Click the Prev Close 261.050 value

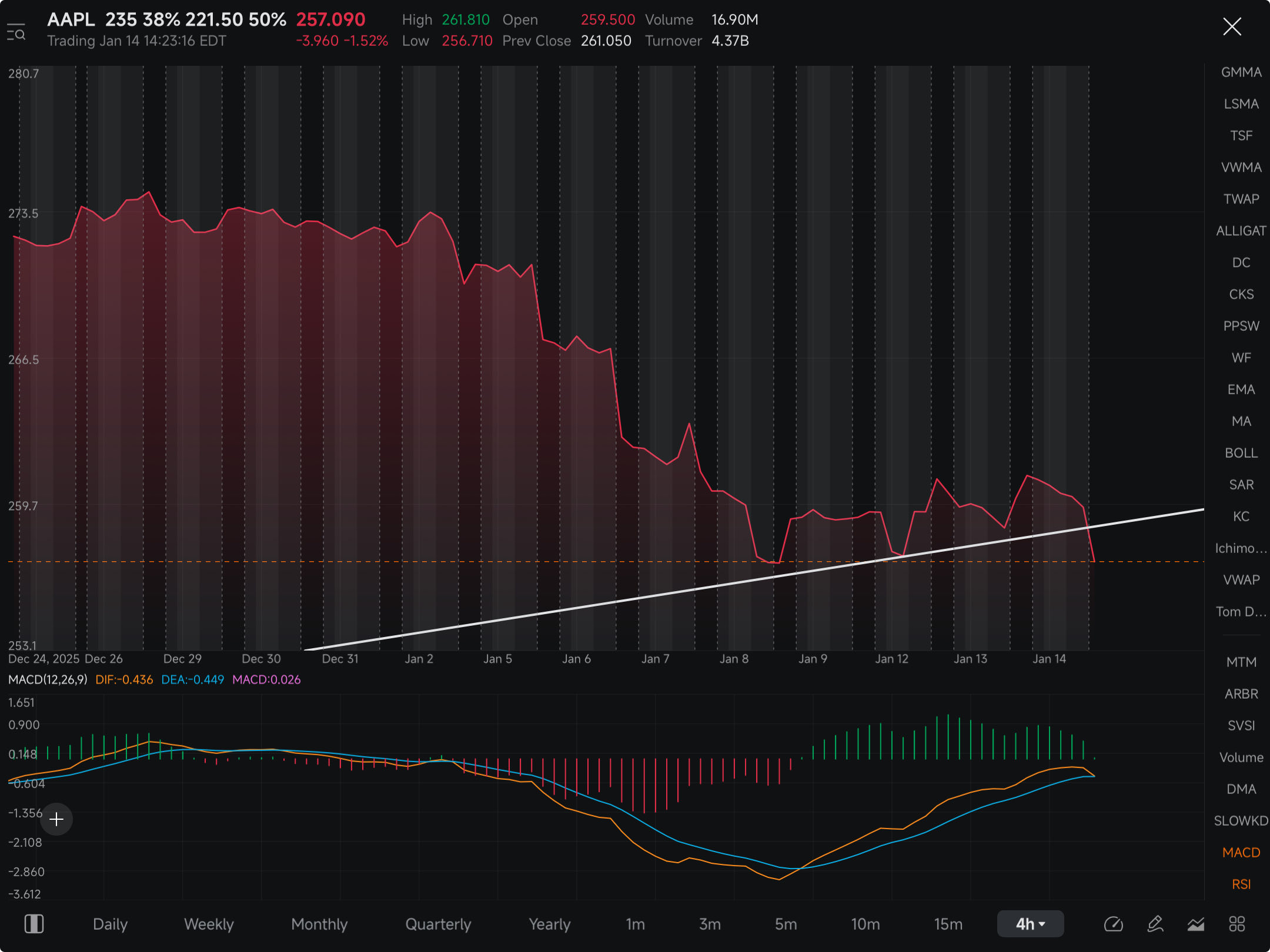[606, 41]
